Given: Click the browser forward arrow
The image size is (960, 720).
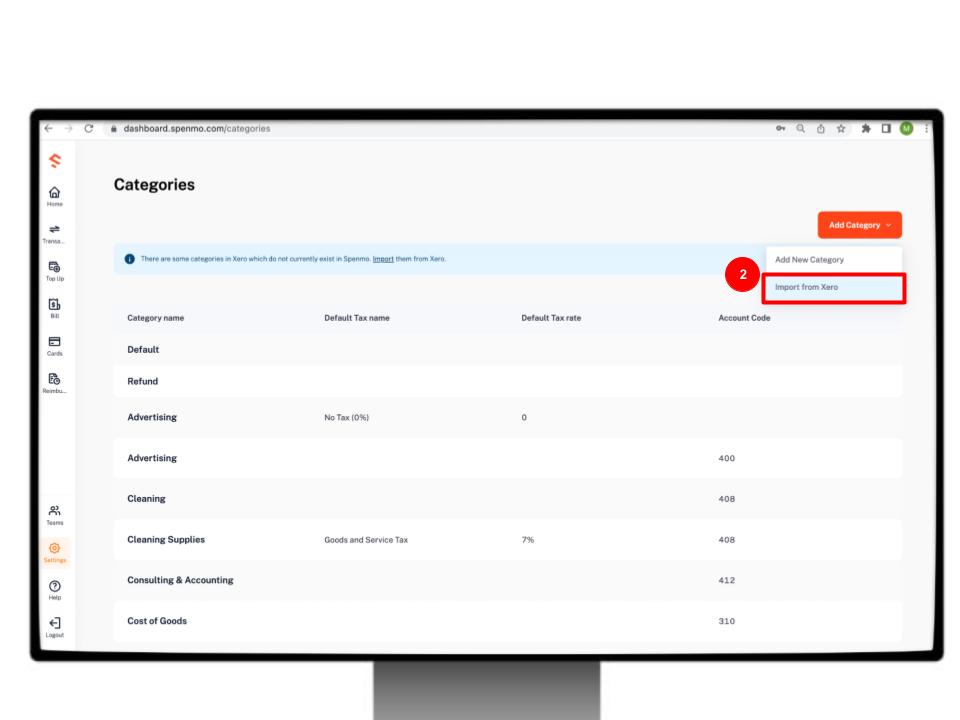Looking at the screenshot, I should point(69,129).
